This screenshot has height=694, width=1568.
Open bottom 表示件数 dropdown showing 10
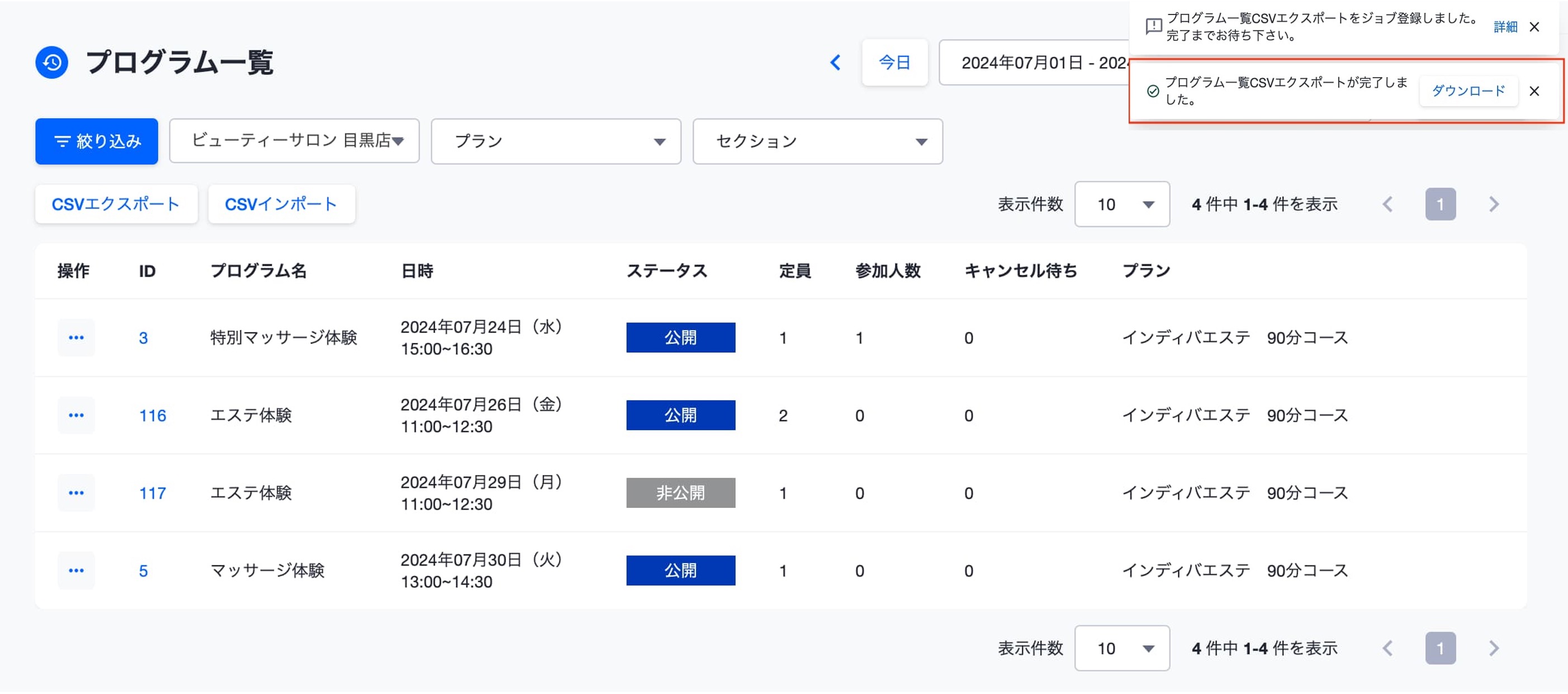point(1122,648)
